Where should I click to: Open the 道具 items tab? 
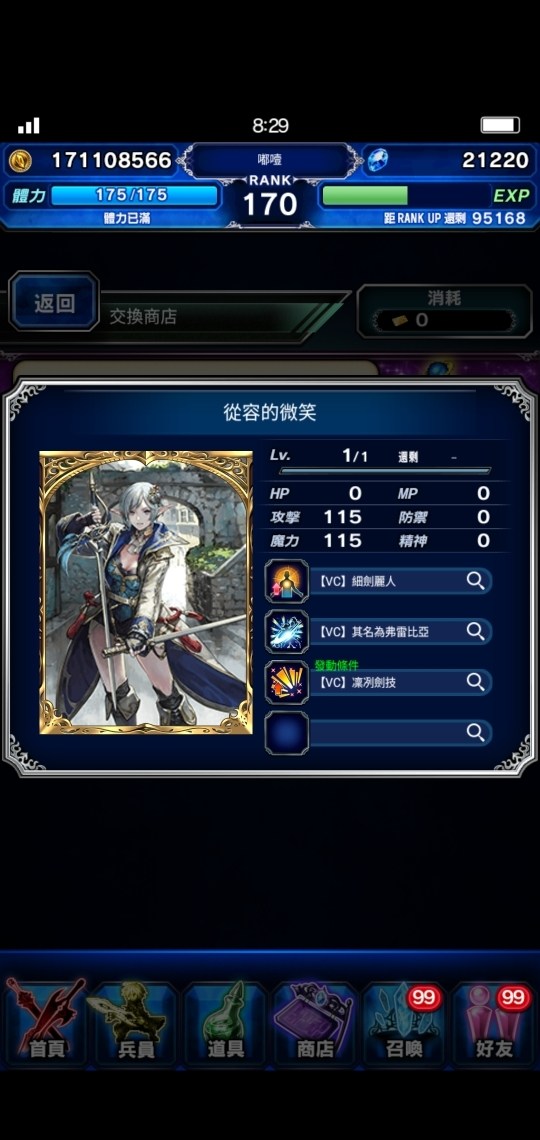(225, 1023)
